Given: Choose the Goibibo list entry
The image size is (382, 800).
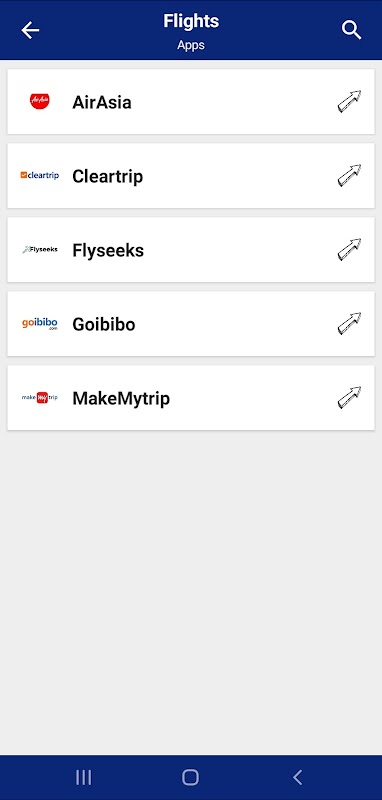Looking at the screenshot, I should coord(191,323).
